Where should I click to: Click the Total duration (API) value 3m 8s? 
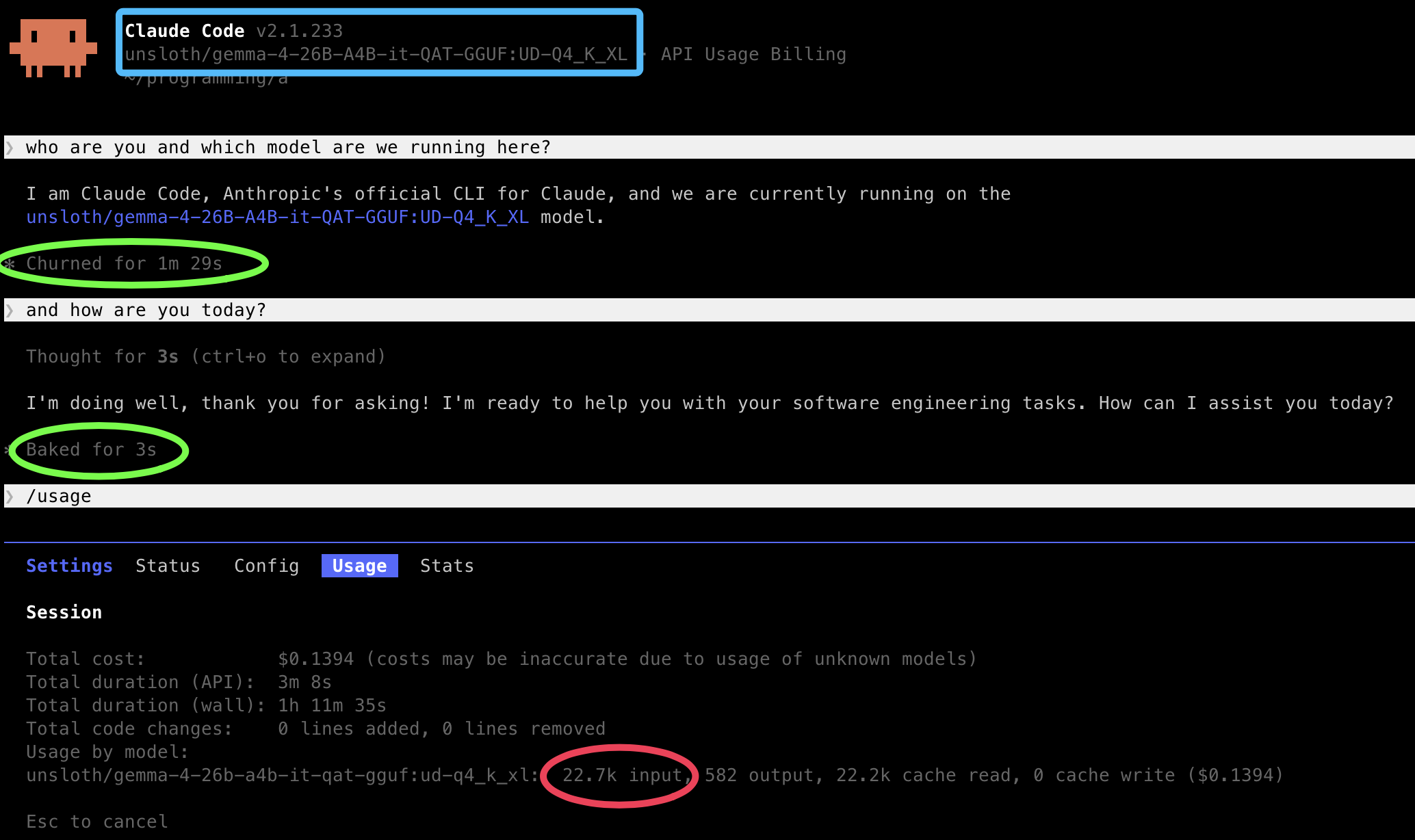point(304,682)
